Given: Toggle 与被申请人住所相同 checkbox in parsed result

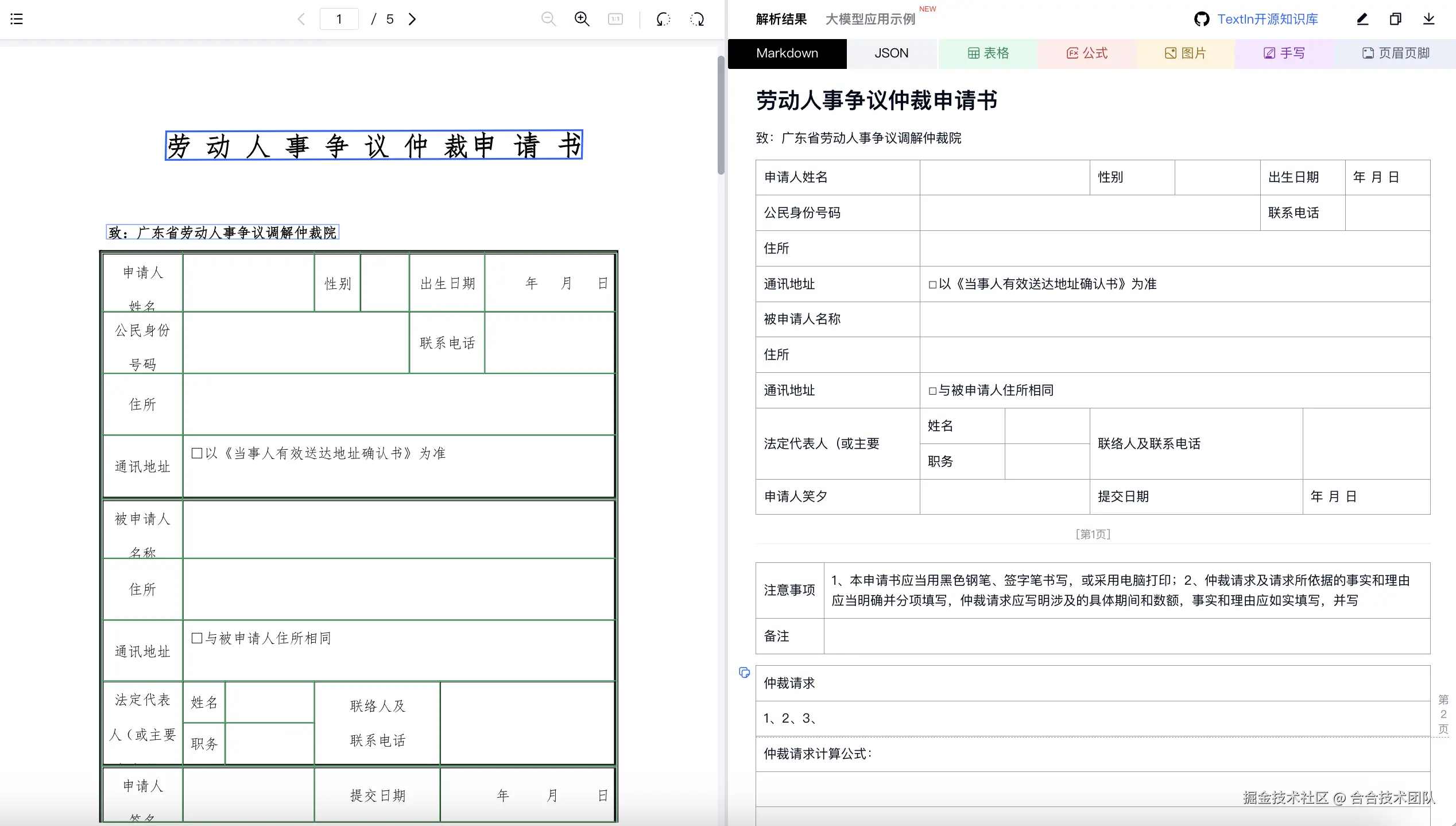Looking at the screenshot, I should click(x=932, y=391).
